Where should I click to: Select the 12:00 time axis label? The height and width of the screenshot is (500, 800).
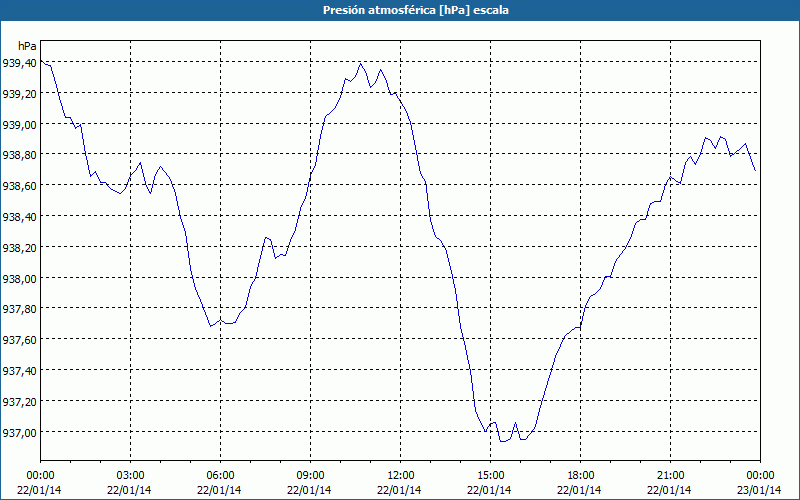coord(401,476)
